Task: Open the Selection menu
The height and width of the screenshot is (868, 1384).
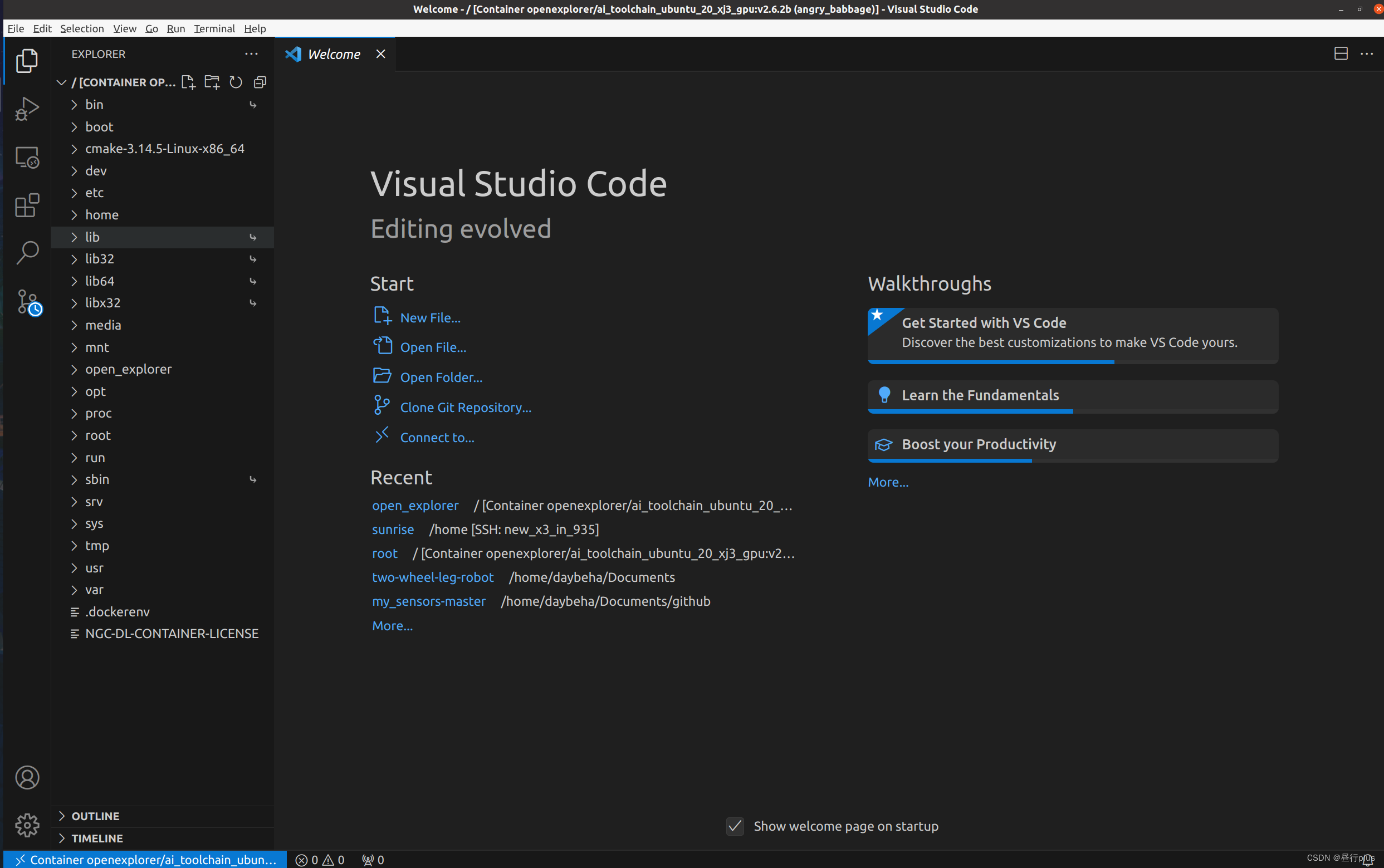Action: pos(82,28)
